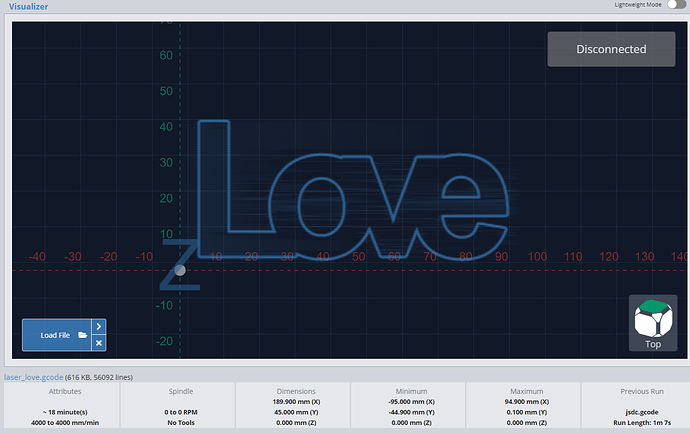Viewport: 690px width, 433px height.
Task: Click the Minimum column header
Action: (x=411, y=391)
